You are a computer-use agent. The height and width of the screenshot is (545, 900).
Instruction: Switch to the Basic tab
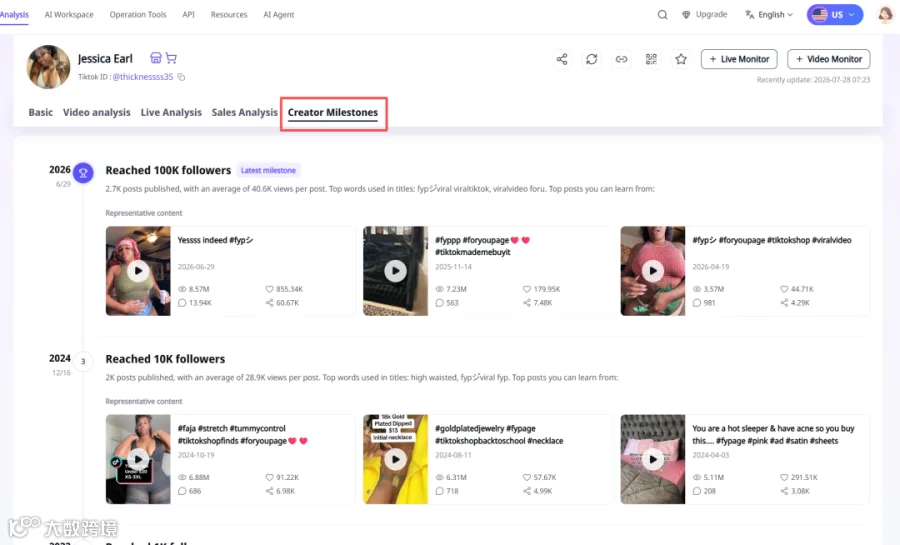click(x=41, y=112)
